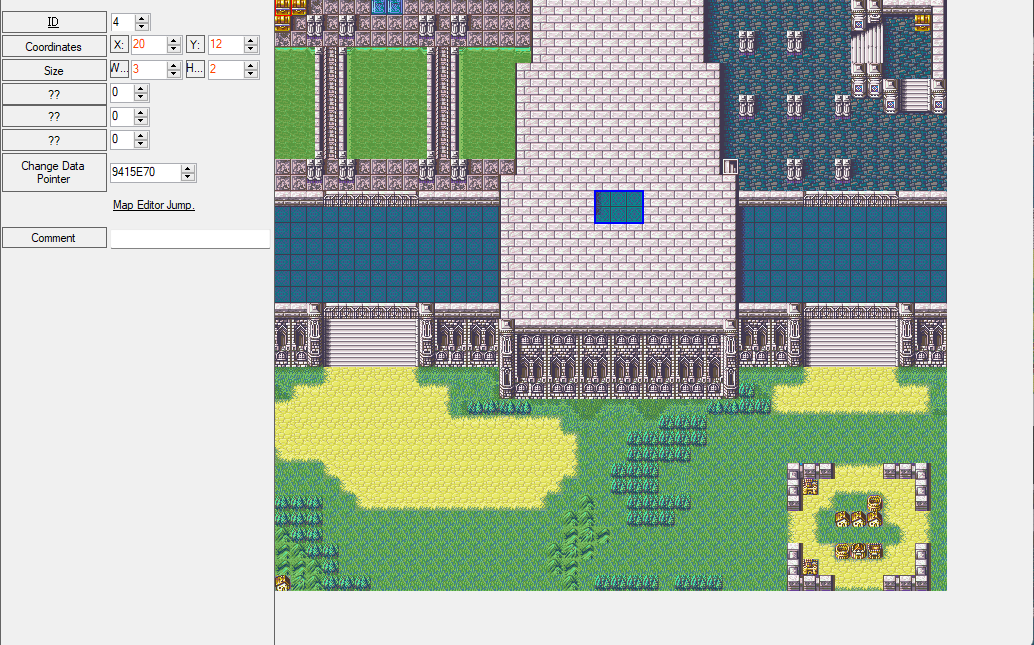Viewport: 1034px width, 645px height.
Task: Click the H... label beside size
Action: (195, 69)
